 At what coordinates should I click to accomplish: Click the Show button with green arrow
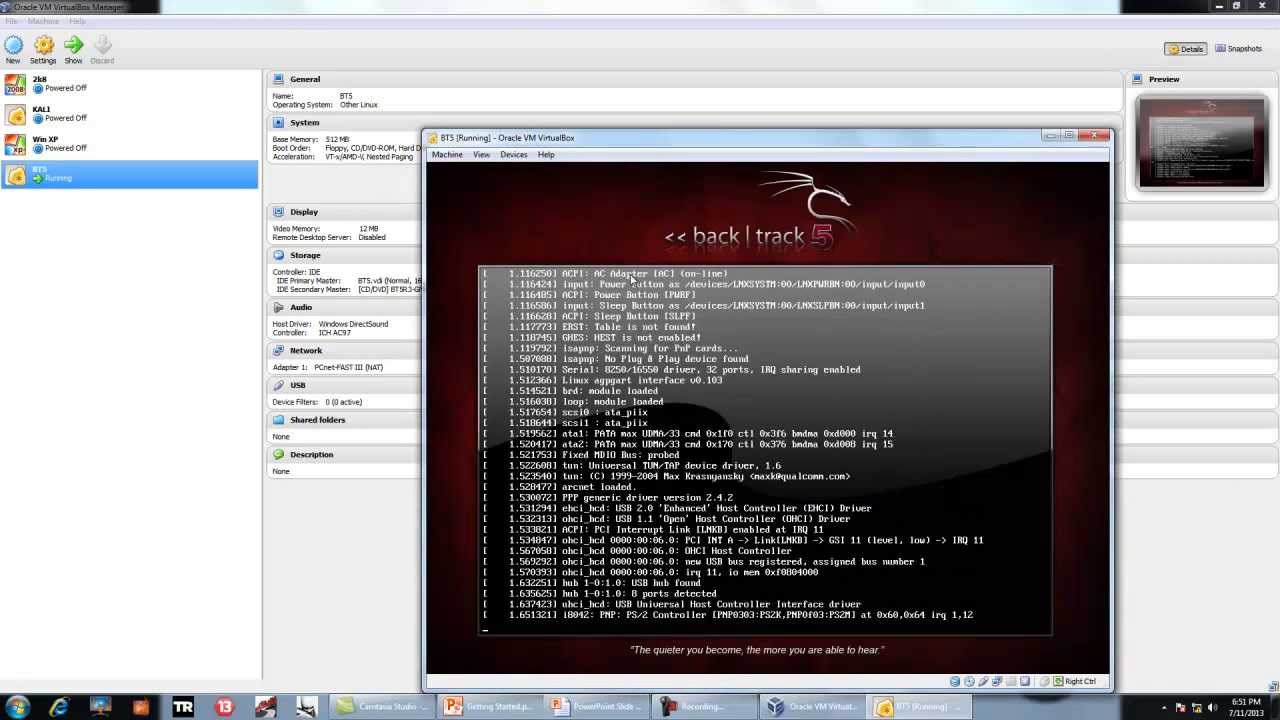[73, 49]
